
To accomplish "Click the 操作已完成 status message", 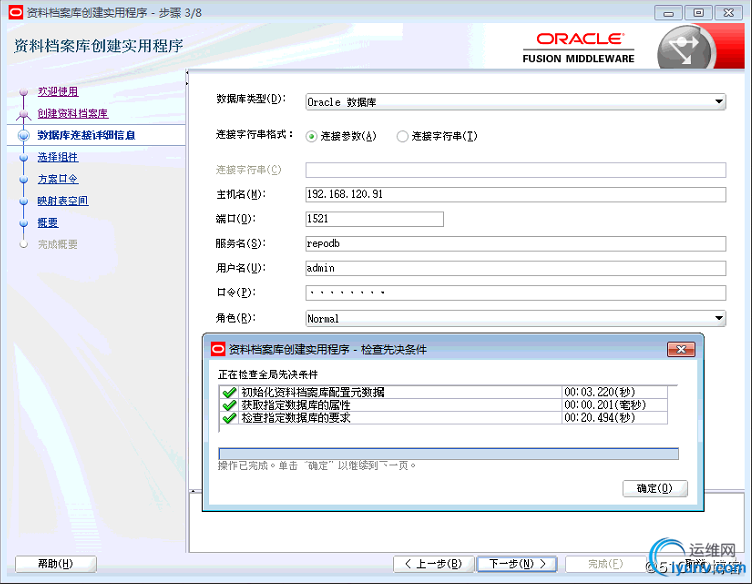I will point(317,466).
